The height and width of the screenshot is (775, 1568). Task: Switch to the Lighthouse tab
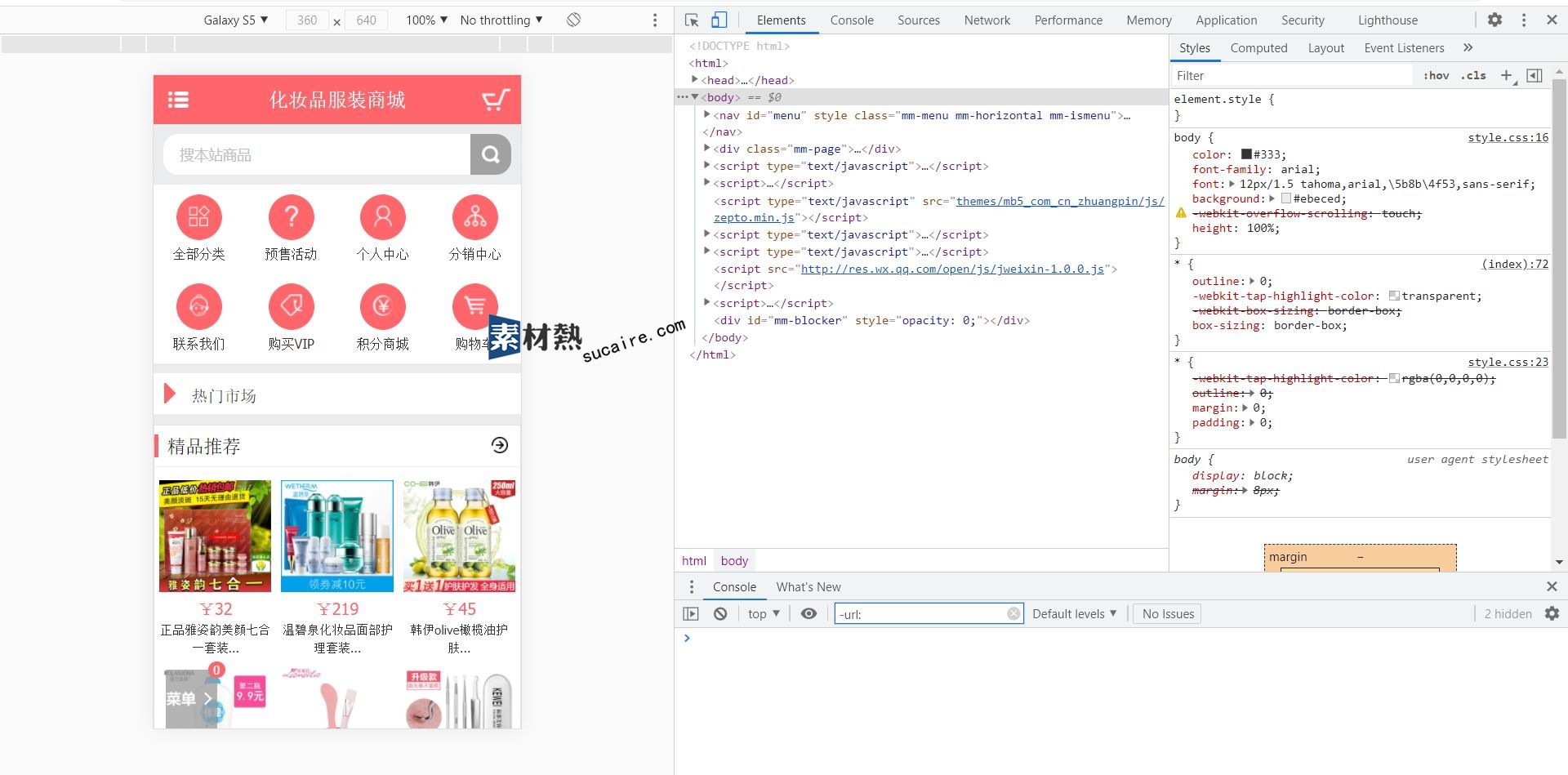[1388, 20]
